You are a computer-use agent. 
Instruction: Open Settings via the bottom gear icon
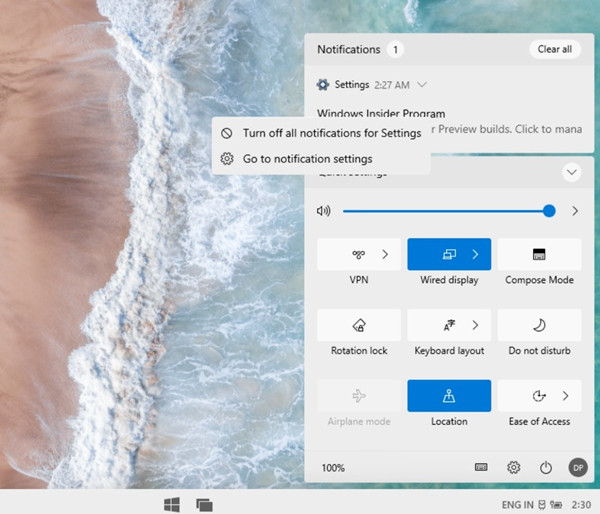(513, 467)
